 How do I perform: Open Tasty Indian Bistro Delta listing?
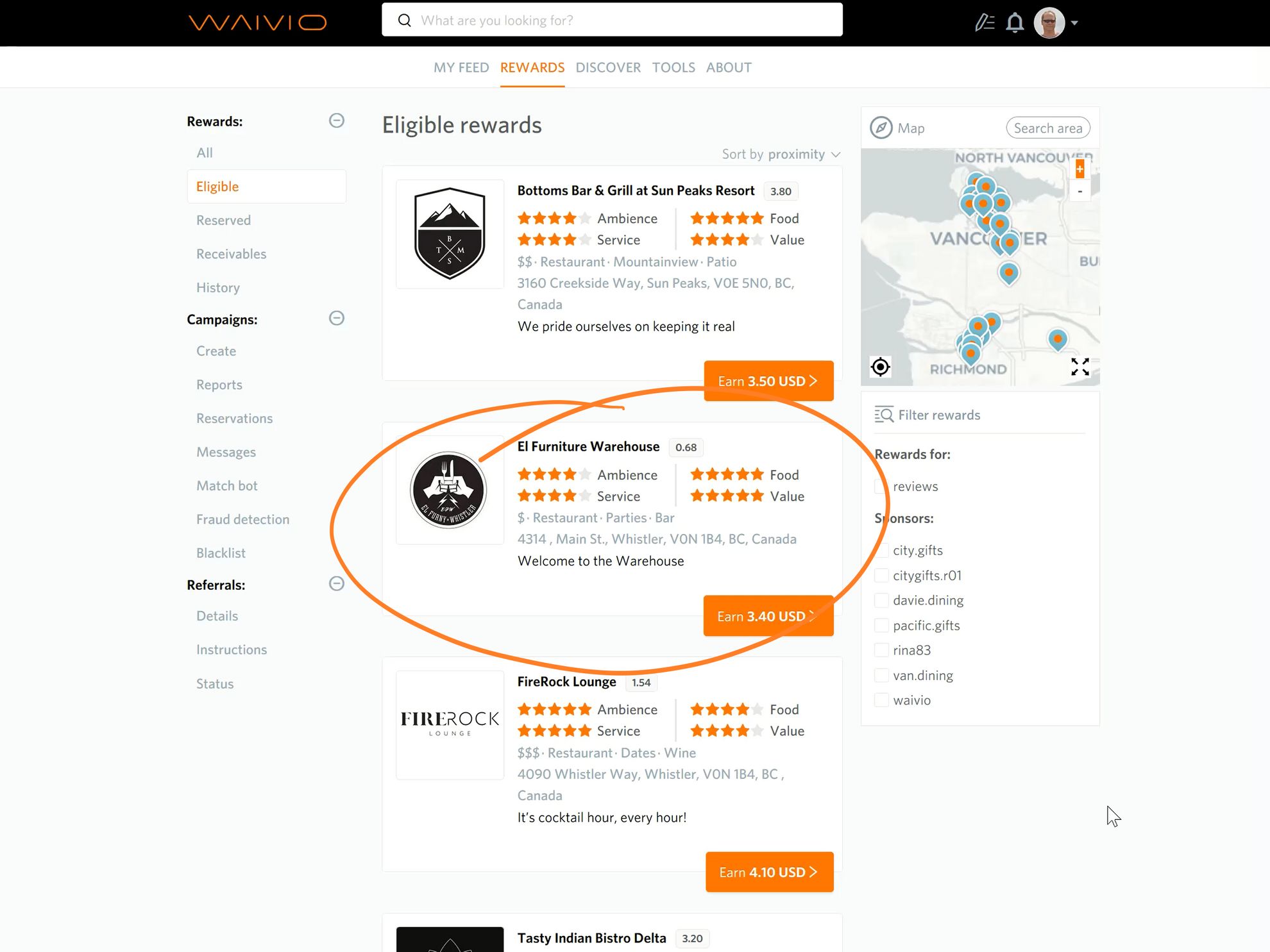[591, 938]
